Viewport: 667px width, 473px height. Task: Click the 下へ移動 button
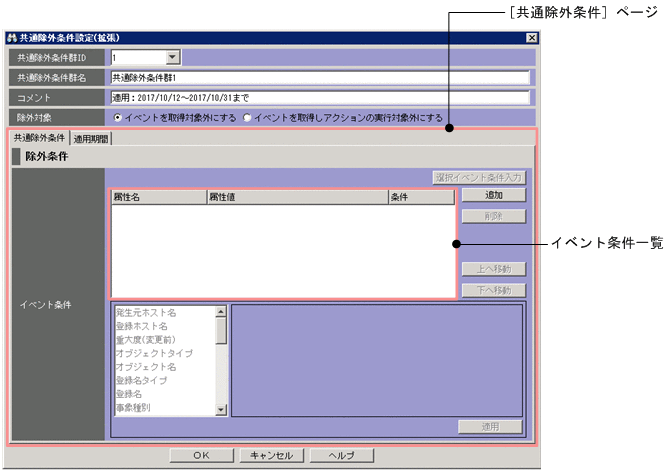pyautogui.click(x=494, y=290)
